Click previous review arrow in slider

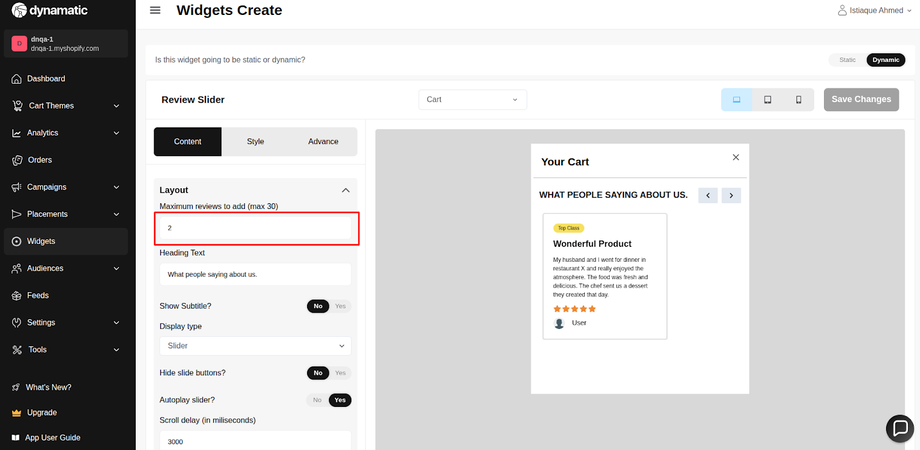(708, 195)
